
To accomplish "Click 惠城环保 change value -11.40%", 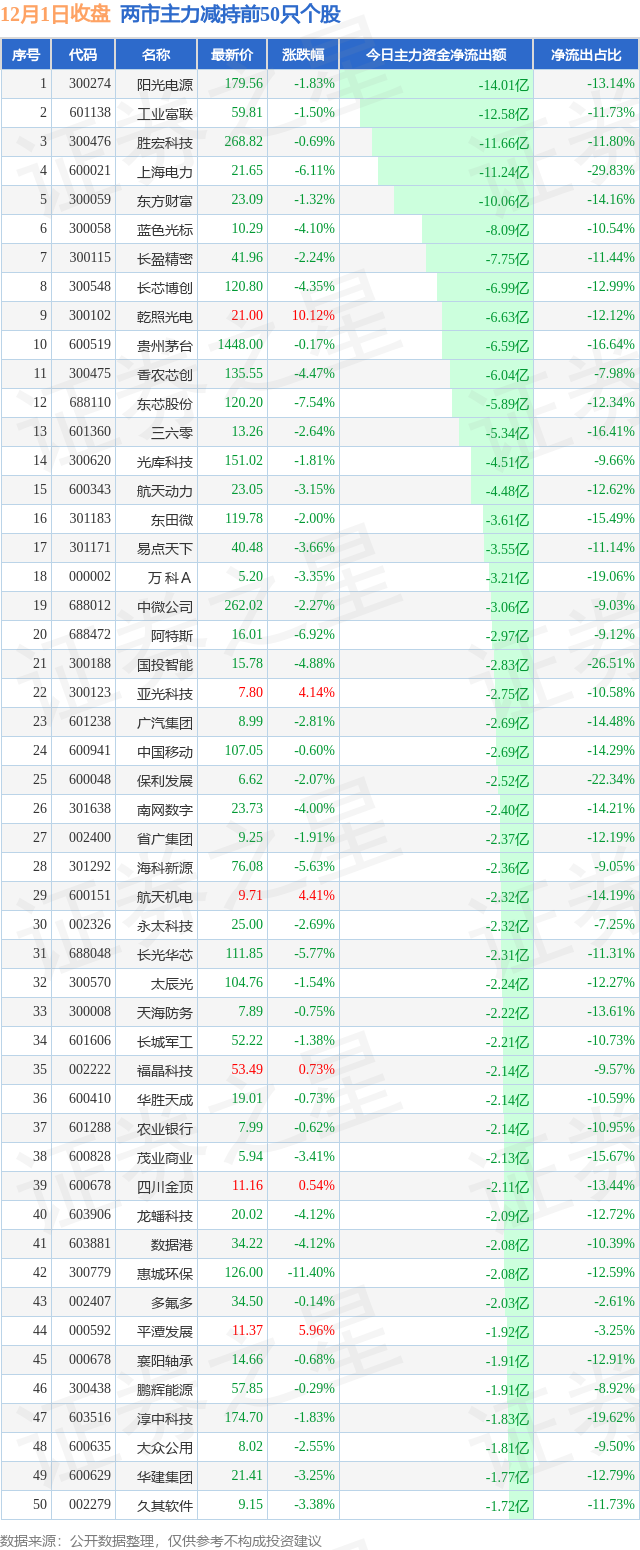I will coord(312,1273).
